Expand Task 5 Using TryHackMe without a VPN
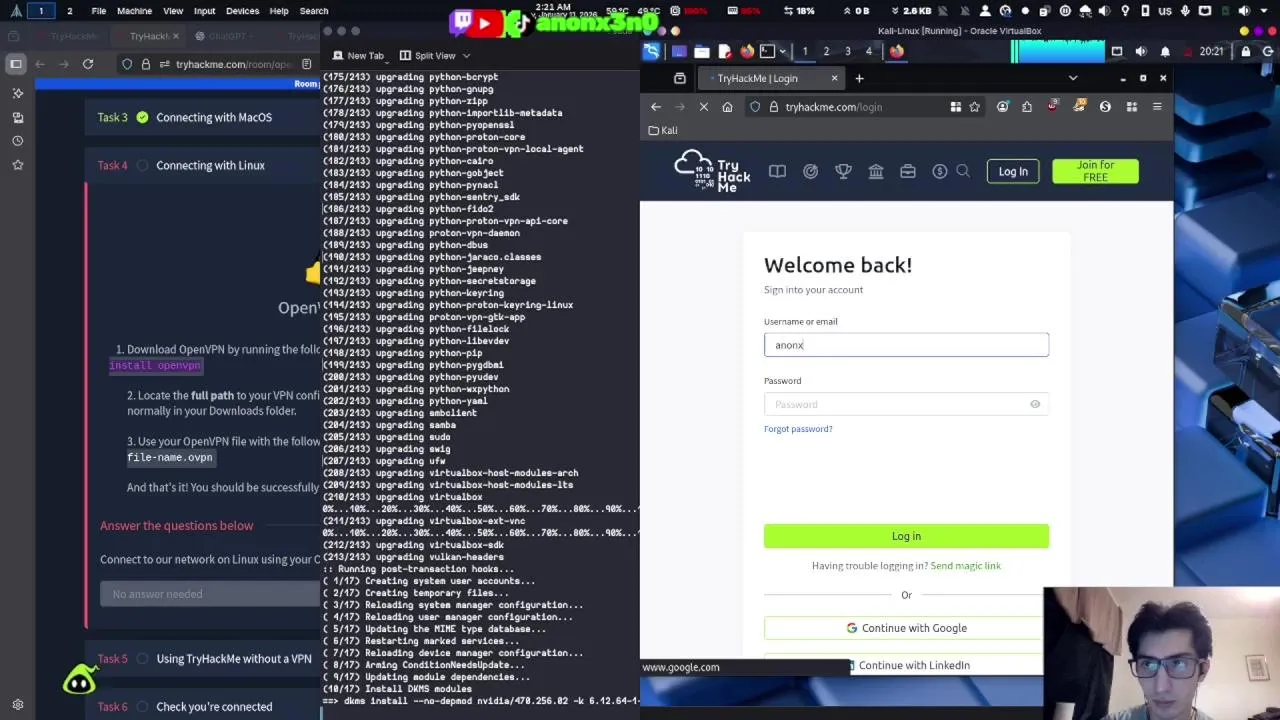 [202, 659]
